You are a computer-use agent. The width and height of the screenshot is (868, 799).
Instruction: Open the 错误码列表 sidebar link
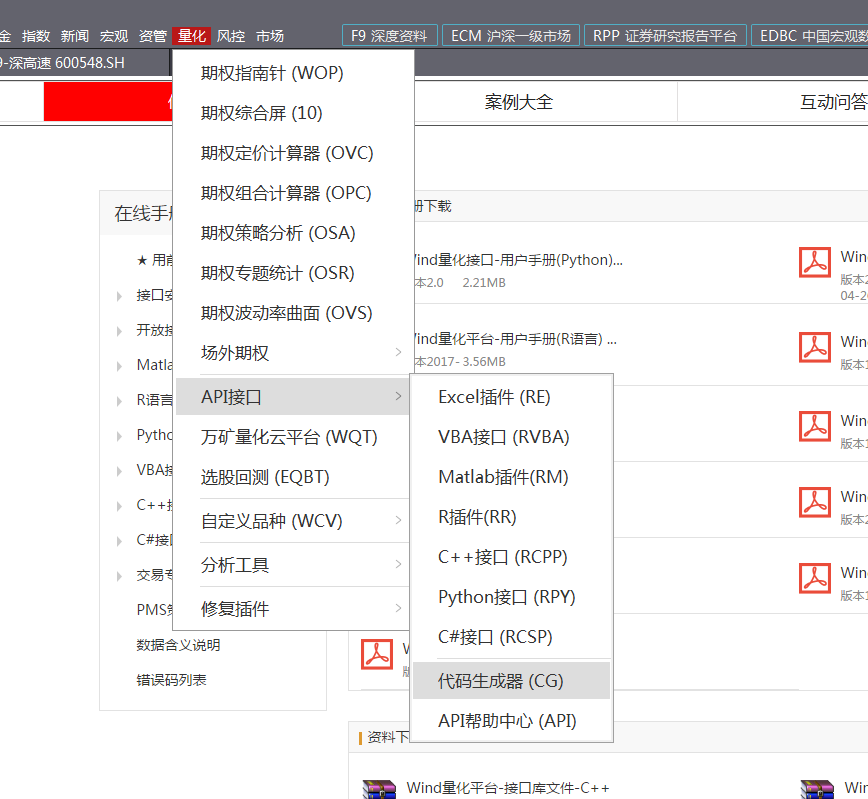coord(171,680)
